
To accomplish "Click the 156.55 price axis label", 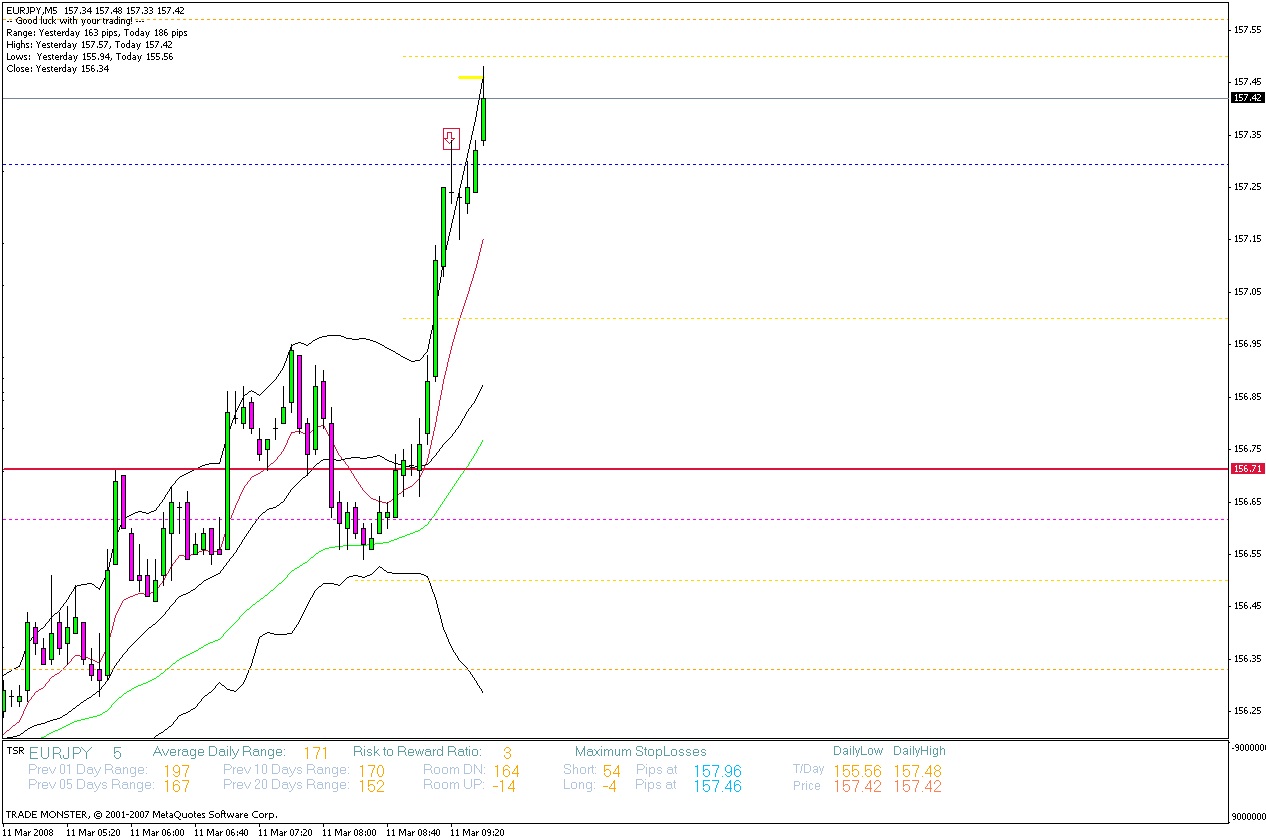I will pos(1247,554).
